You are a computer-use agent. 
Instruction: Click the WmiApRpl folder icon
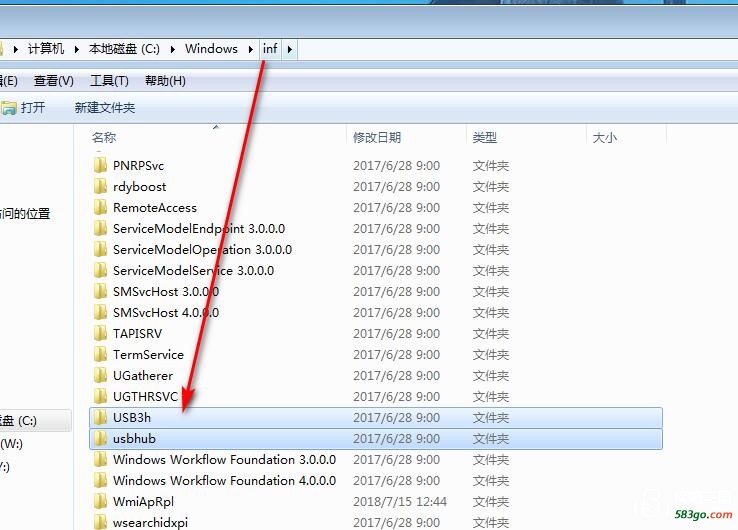click(100, 502)
